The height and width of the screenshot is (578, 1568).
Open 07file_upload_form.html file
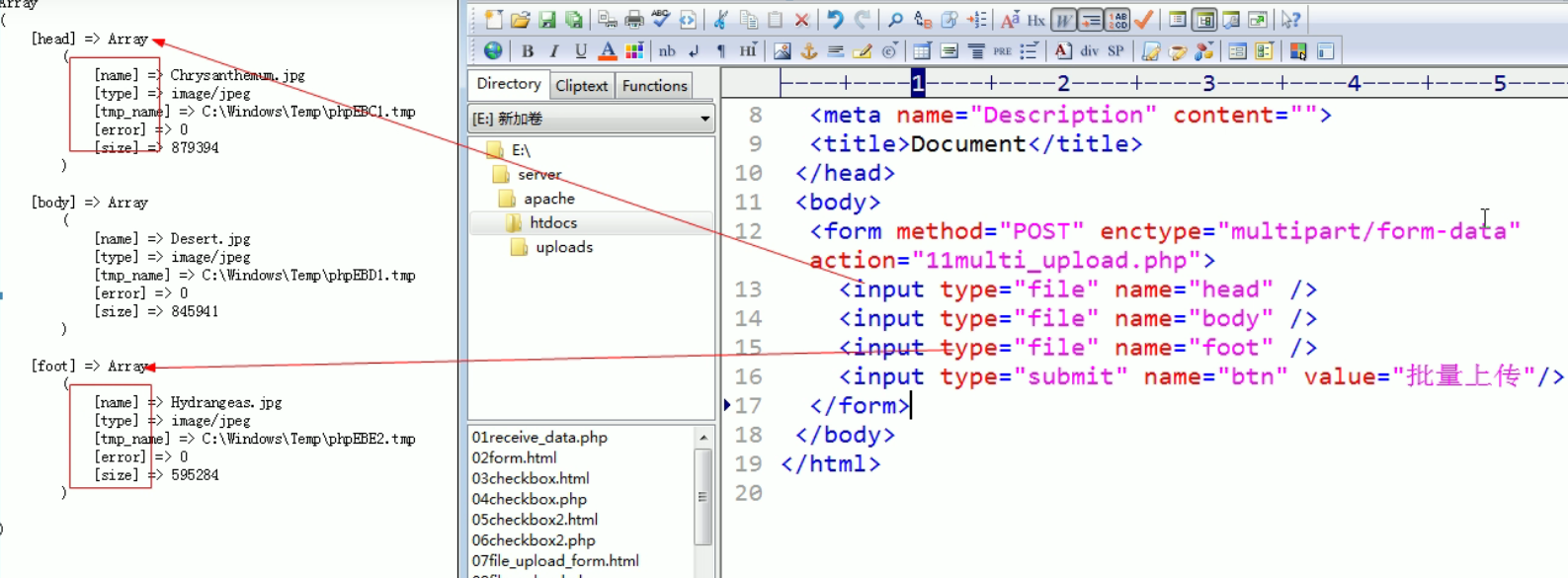[x=555, y=560]
